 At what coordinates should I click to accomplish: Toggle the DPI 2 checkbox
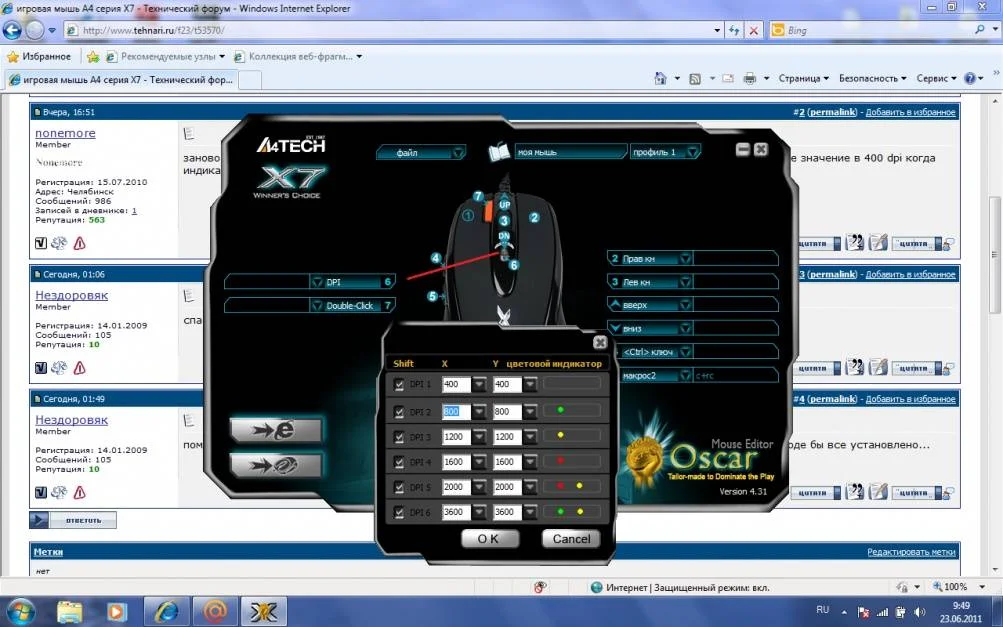[399, 412]
